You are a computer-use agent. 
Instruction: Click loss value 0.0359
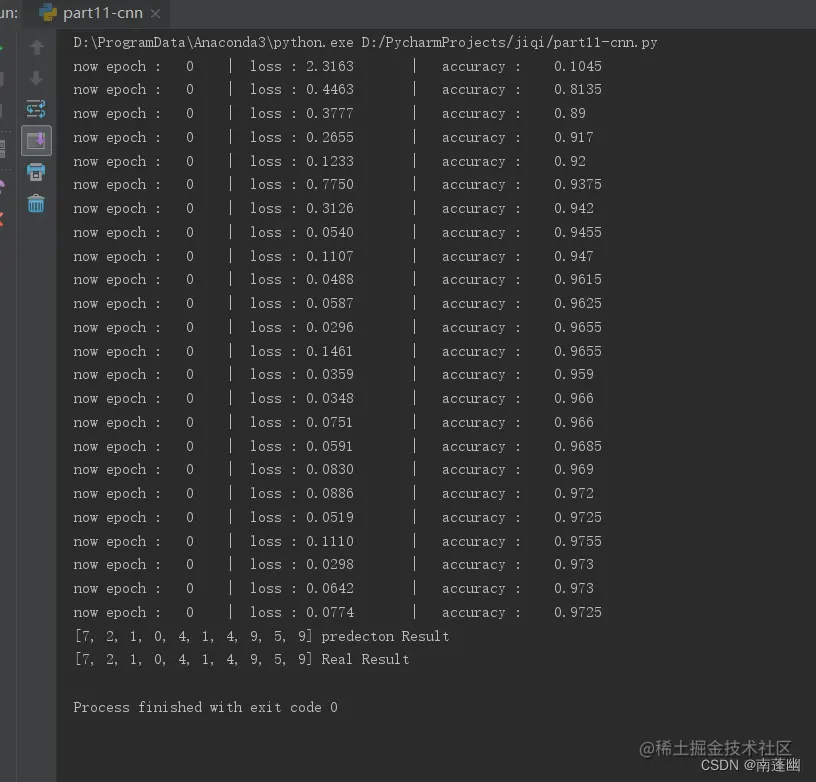[330, 374]
